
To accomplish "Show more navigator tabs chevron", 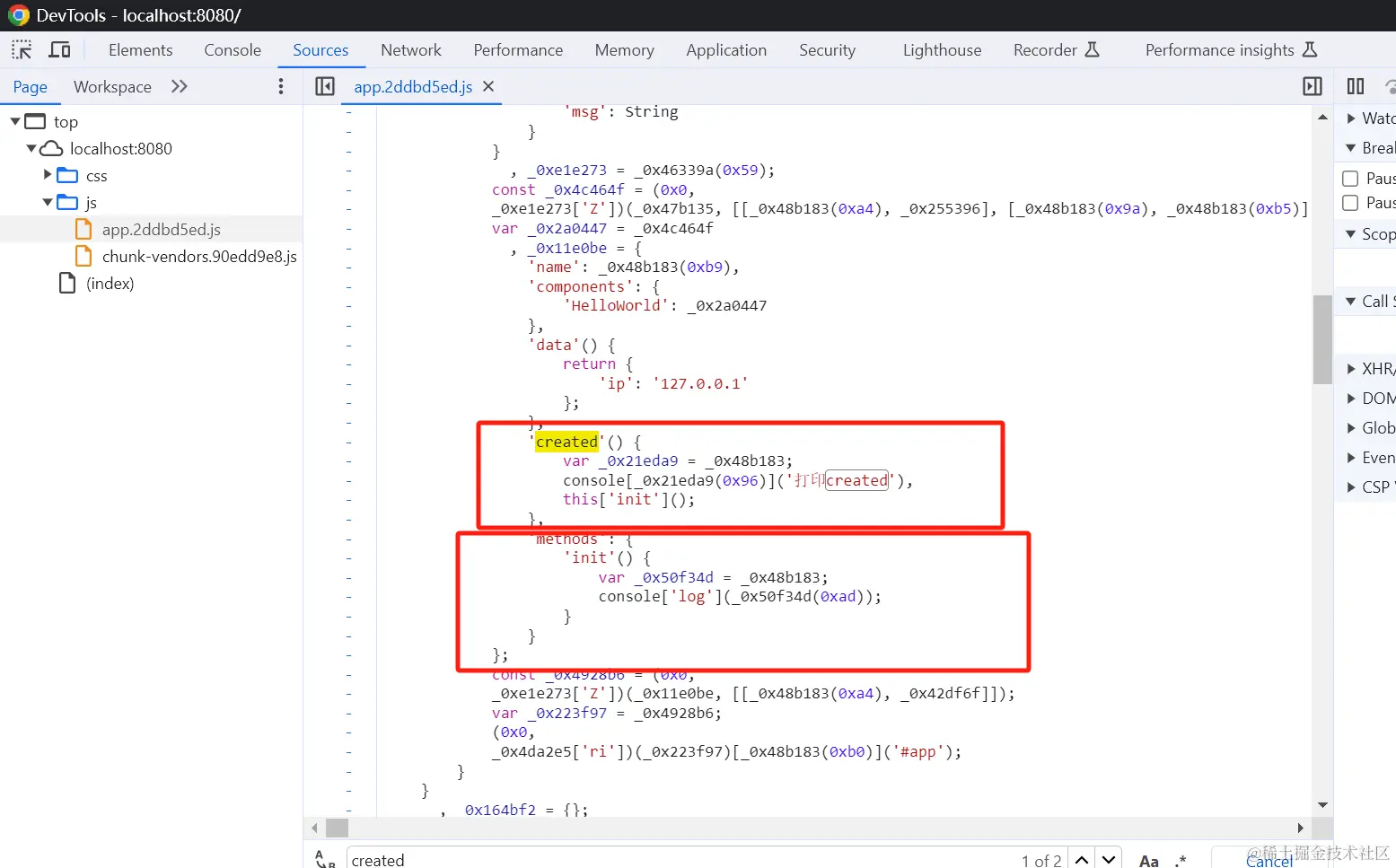I will point(180,86).
